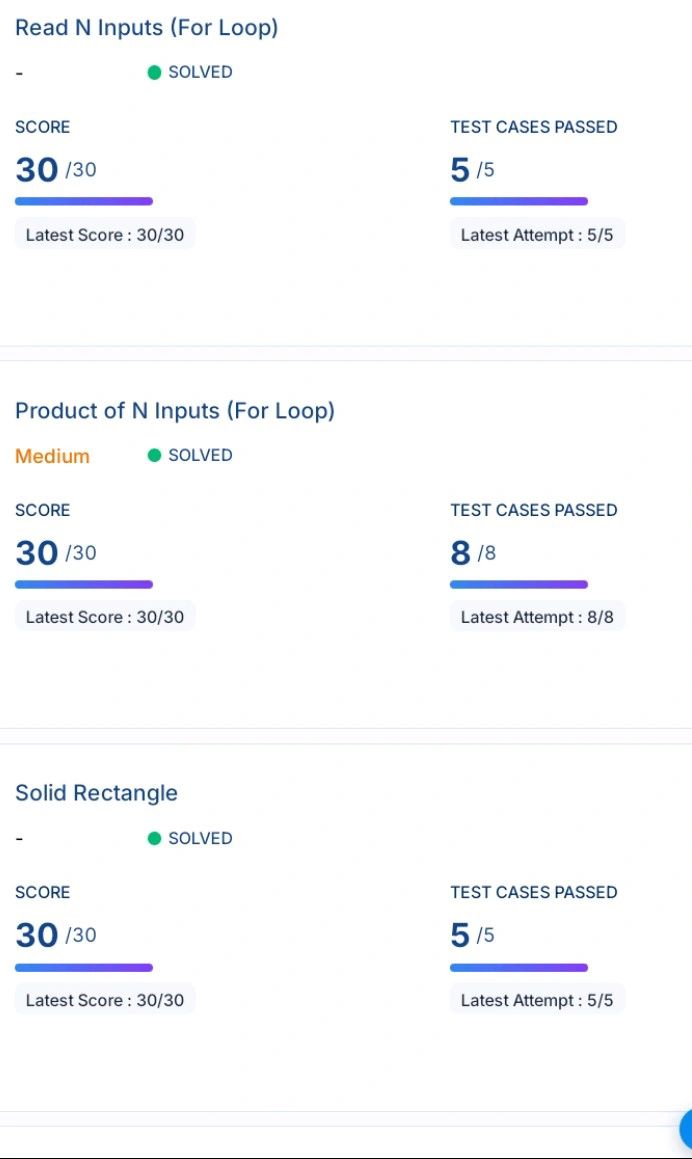
Task: Open the Solid Rectangle problem title
Action: (96, 793)
